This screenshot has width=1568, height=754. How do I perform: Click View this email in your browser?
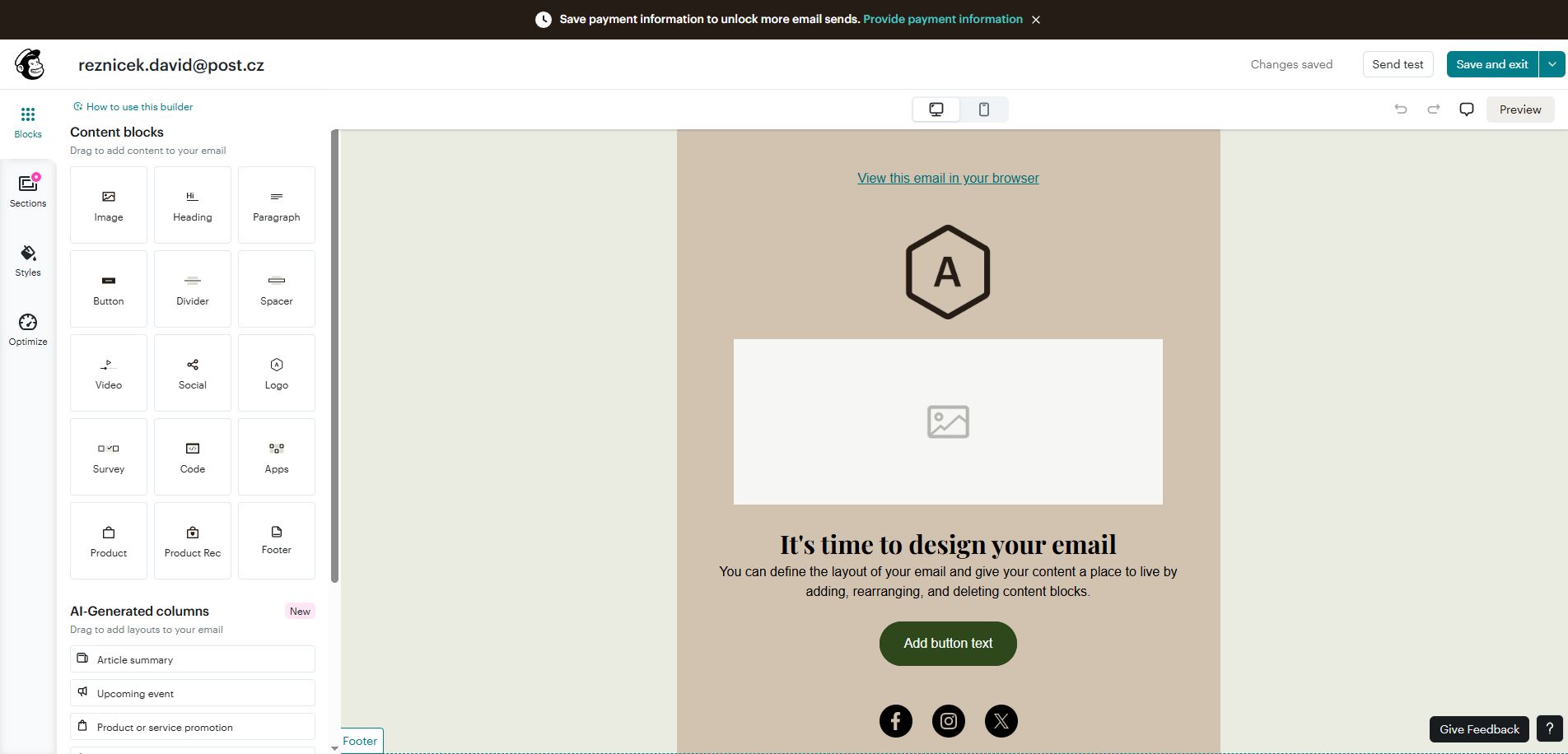(x=948, y=178)
